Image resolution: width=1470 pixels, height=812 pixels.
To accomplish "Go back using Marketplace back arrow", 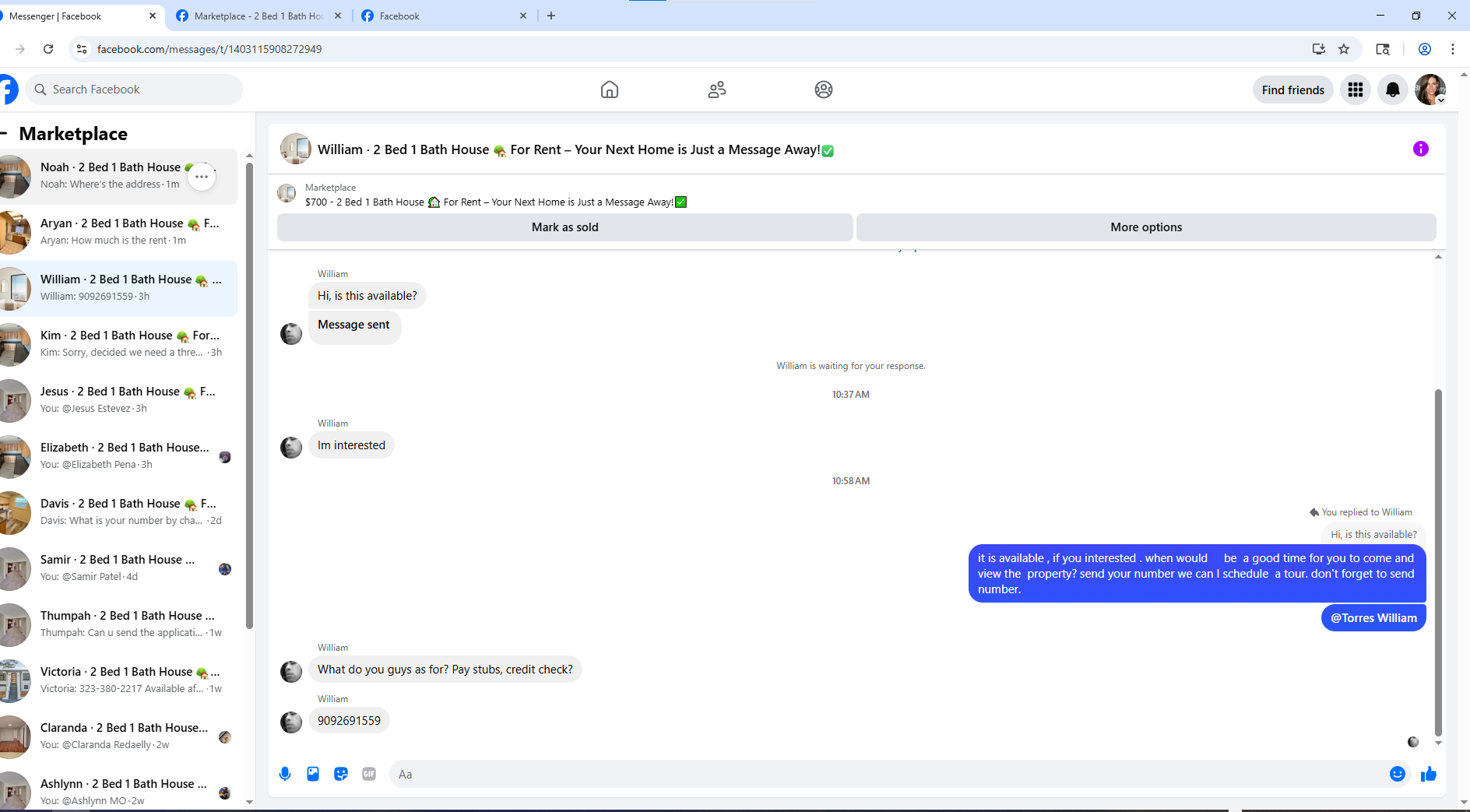I will pos(4,133).
